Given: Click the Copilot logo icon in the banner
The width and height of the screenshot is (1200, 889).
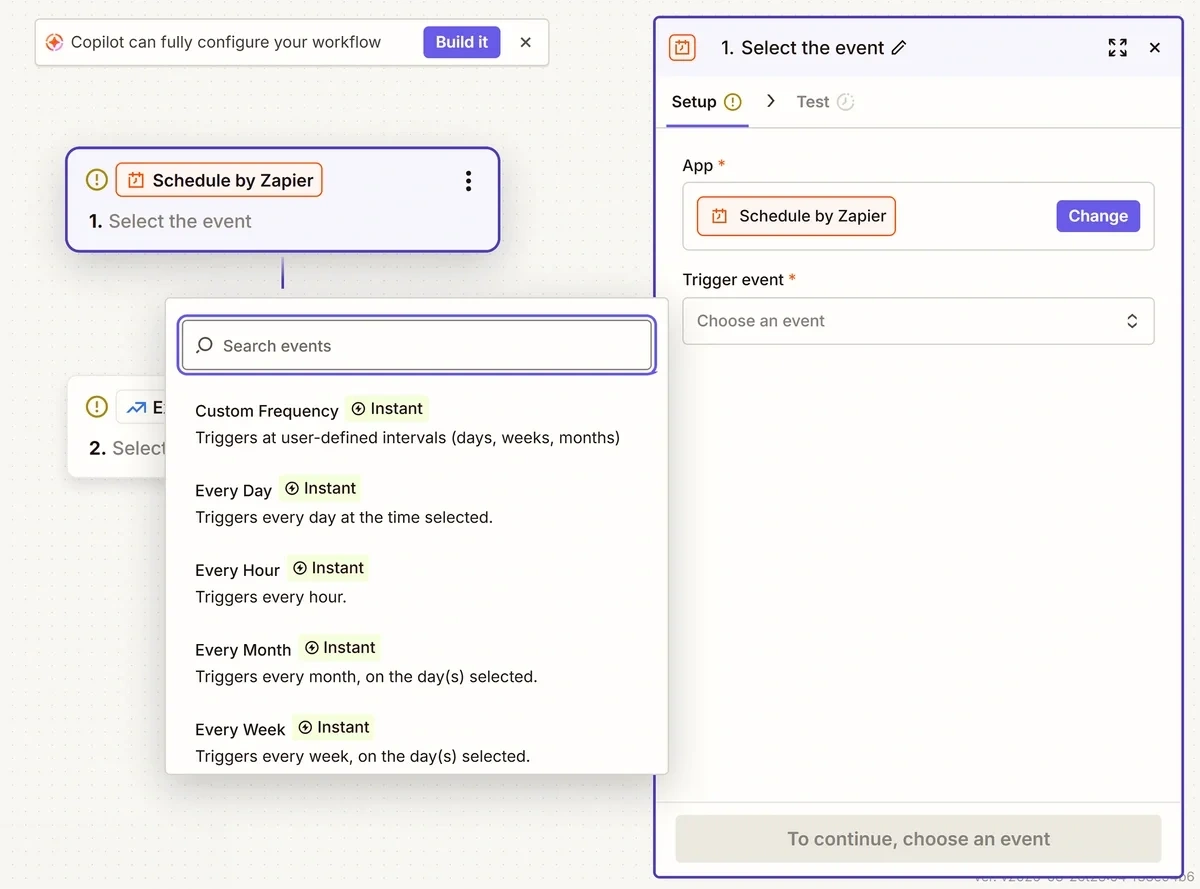Looking at the screenshot, I should tap(55, 42).
